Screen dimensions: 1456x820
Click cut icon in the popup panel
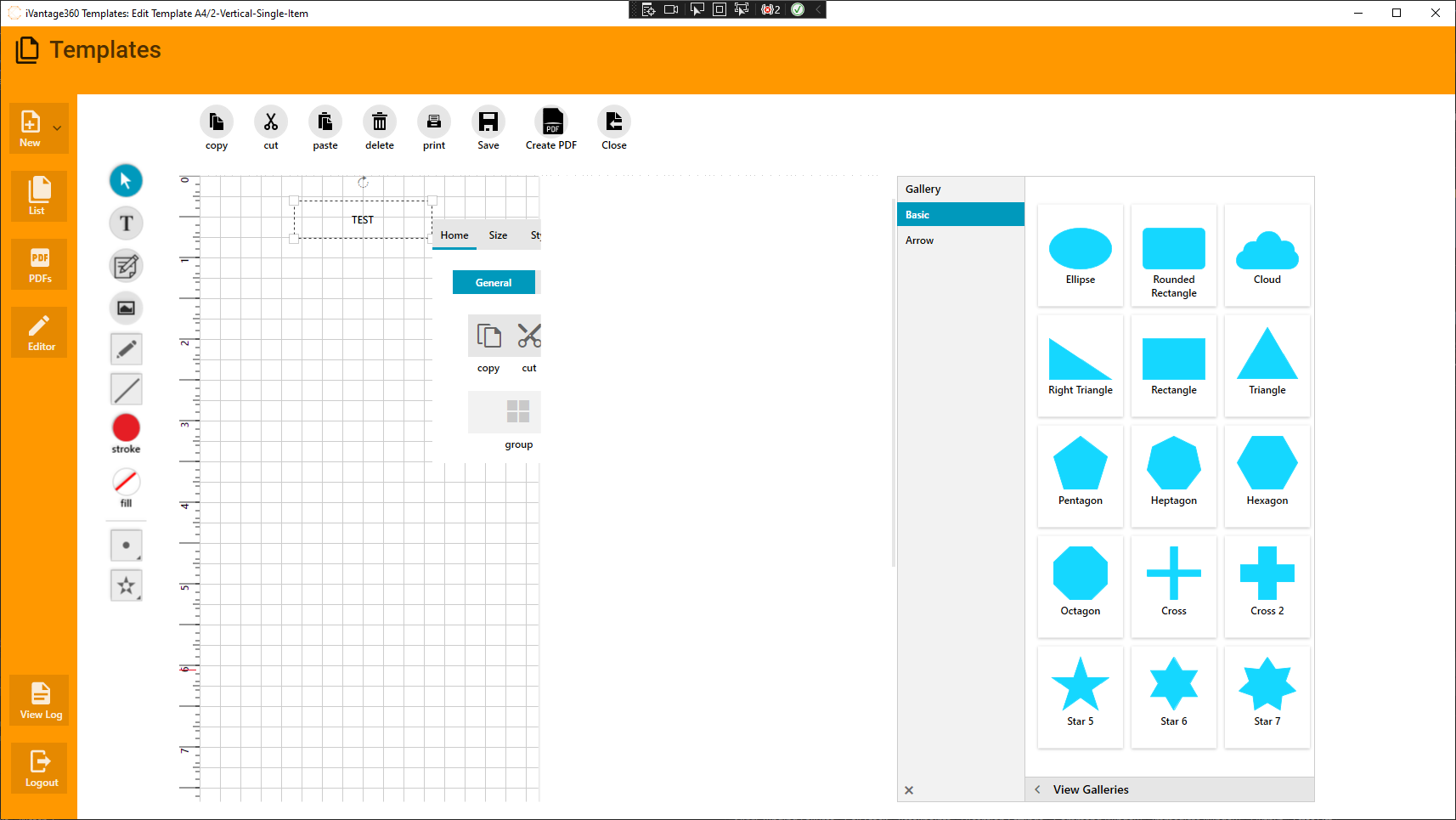(528, 336)
